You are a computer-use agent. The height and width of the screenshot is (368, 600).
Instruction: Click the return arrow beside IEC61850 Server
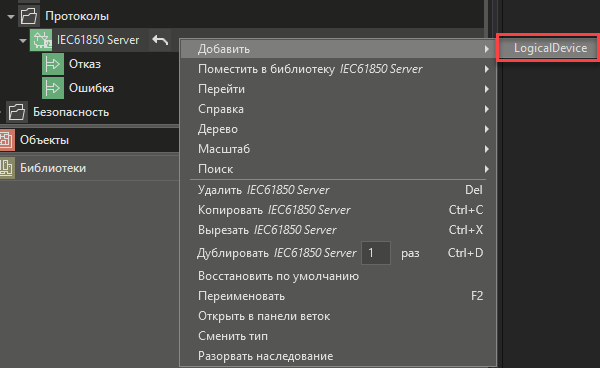pyautogui.click(x=160, y=40)
